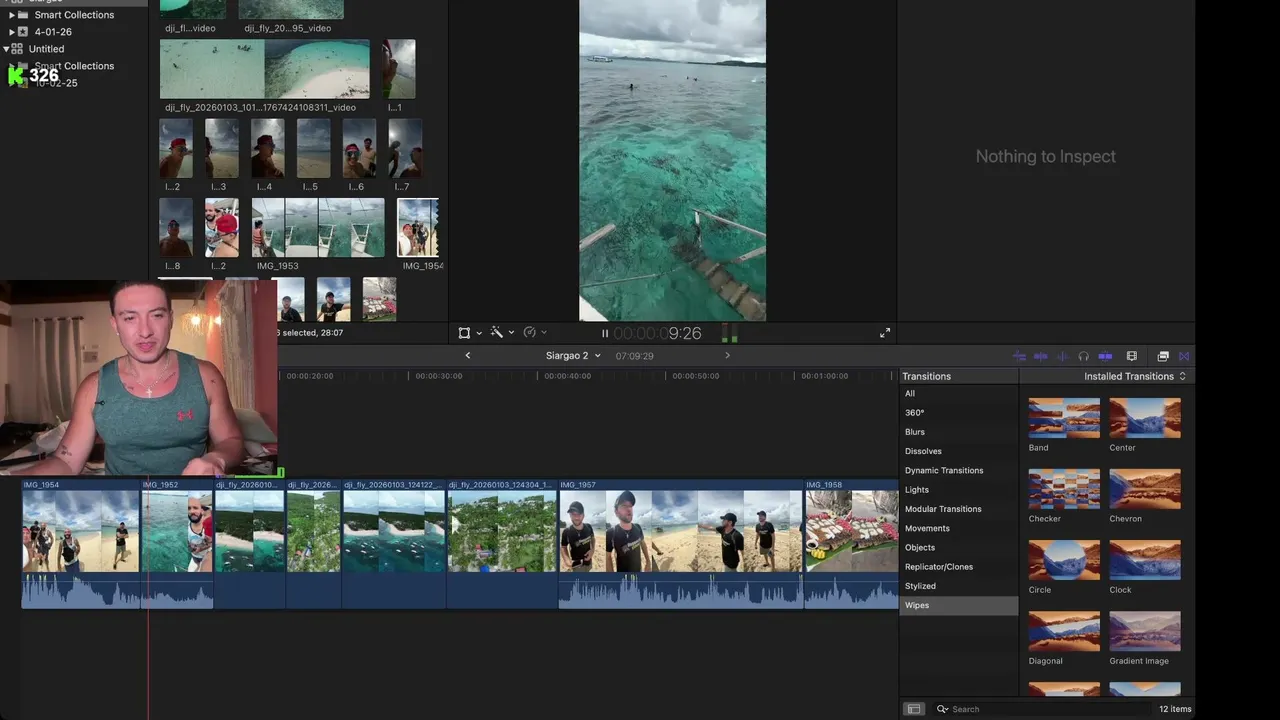Select the IMG_1954 browser clip
The width and height of the screenshot is (1280, 720).
click(418, 228)
